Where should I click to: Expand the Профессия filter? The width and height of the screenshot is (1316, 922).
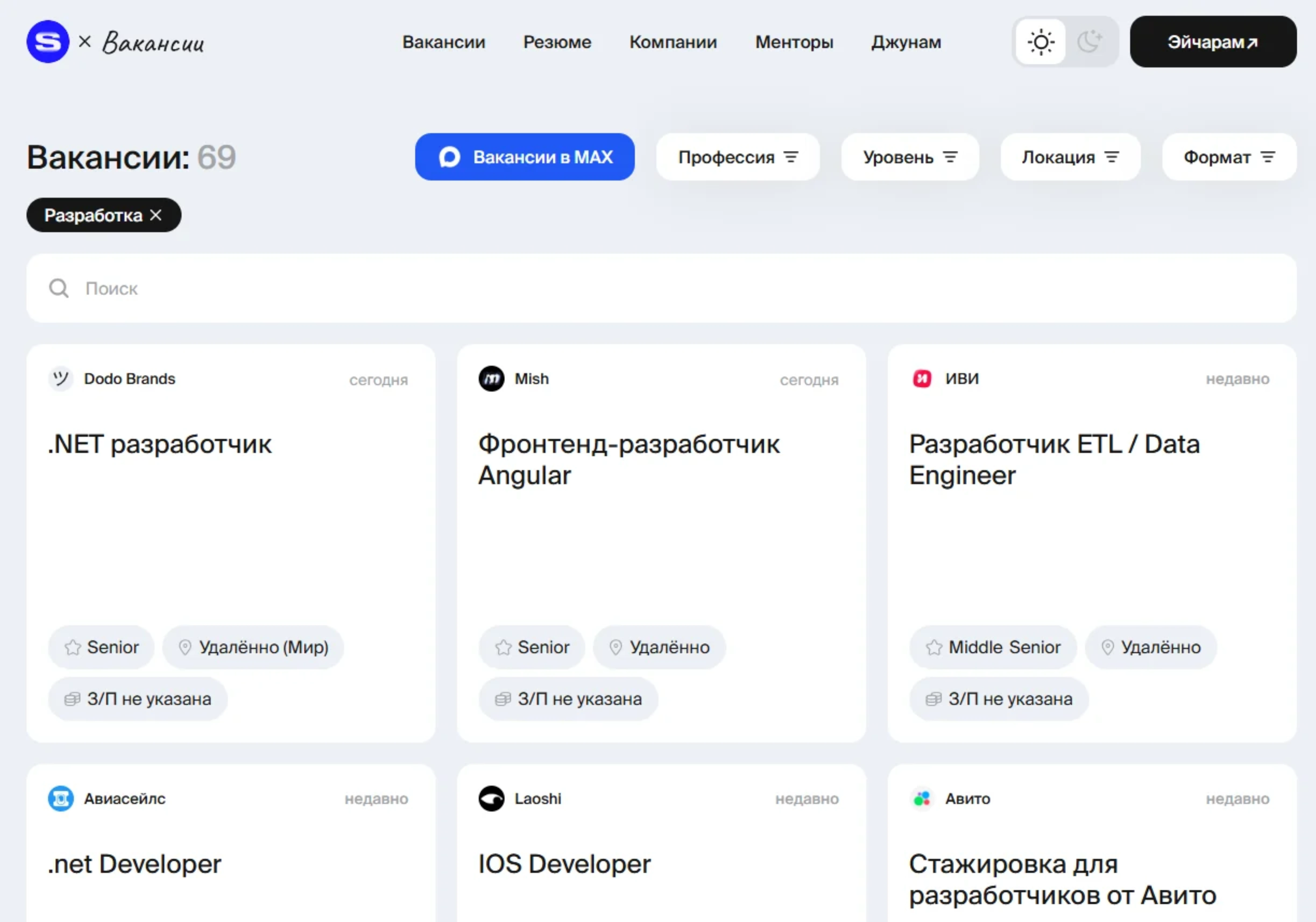click(x=738, y=157)
